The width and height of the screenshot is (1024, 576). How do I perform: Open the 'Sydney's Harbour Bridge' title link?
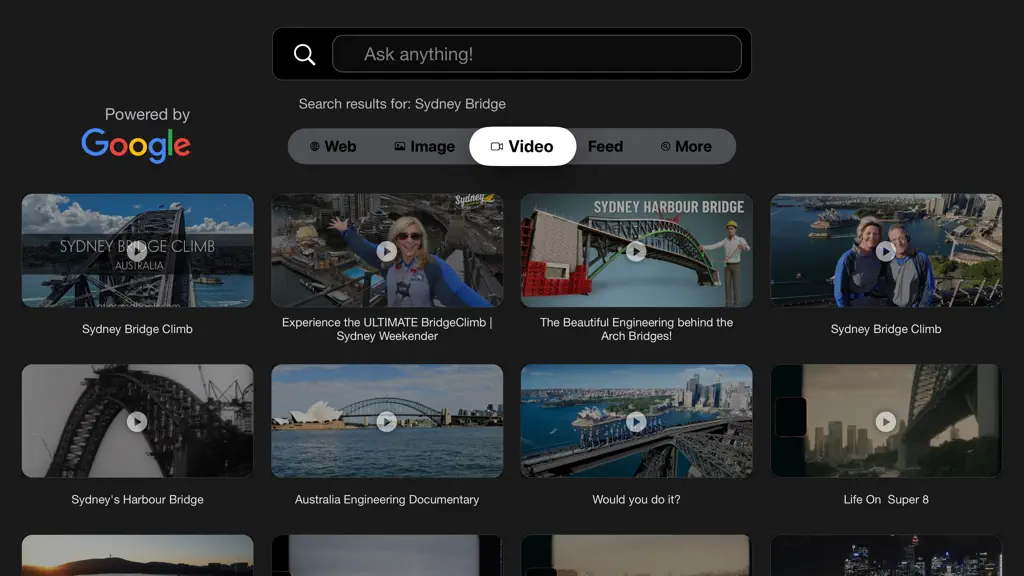(137, 500)
